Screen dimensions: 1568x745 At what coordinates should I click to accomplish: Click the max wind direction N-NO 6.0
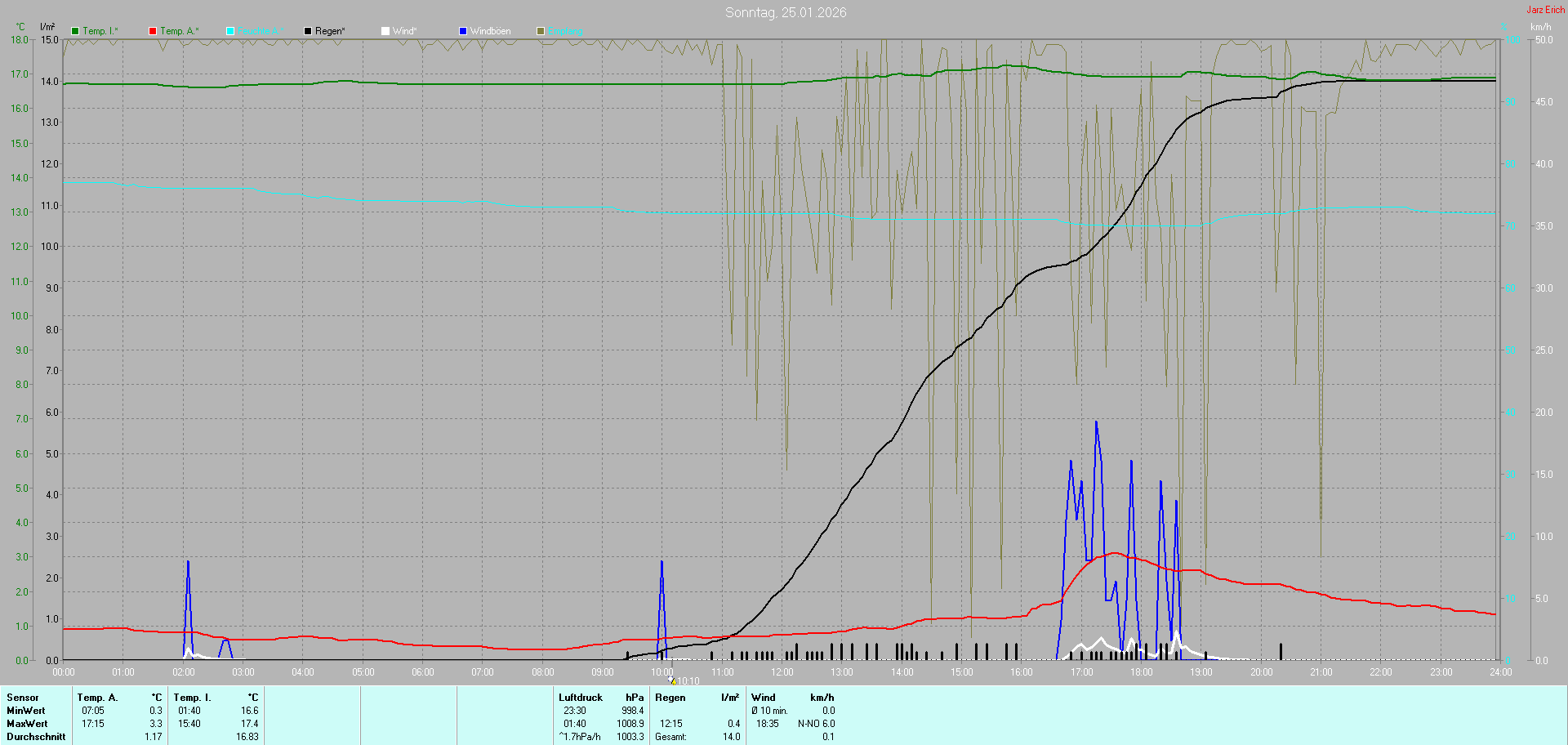pyautogui.click(x=817, y=724)
